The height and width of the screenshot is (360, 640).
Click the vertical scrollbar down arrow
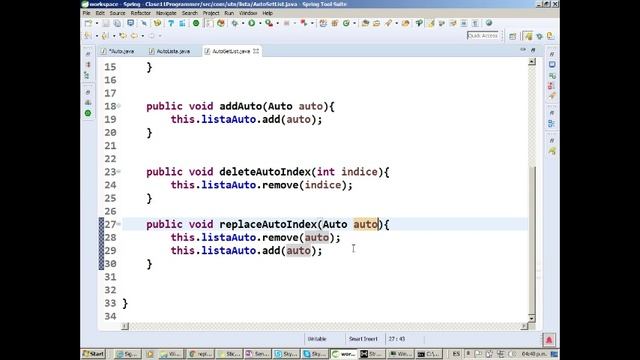click(x=531, y=318)
